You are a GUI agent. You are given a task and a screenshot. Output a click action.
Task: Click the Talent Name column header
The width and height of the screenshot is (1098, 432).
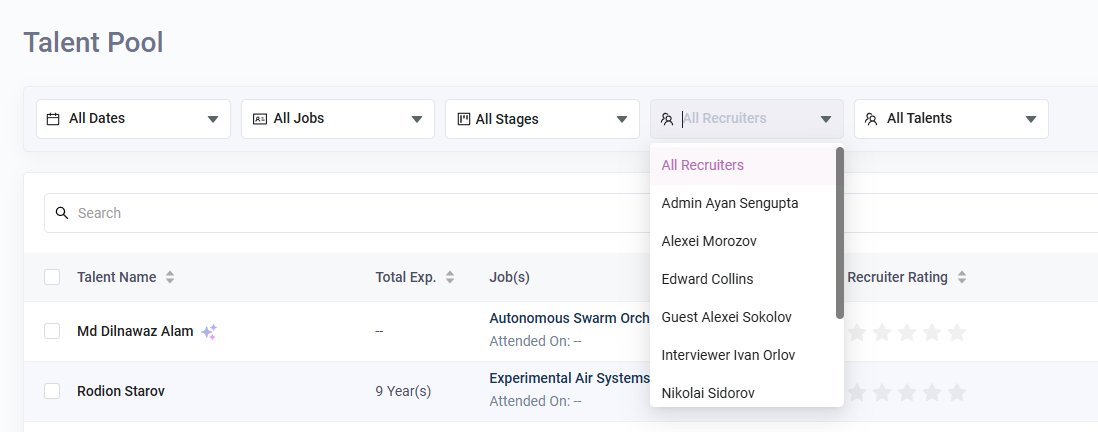116,277
